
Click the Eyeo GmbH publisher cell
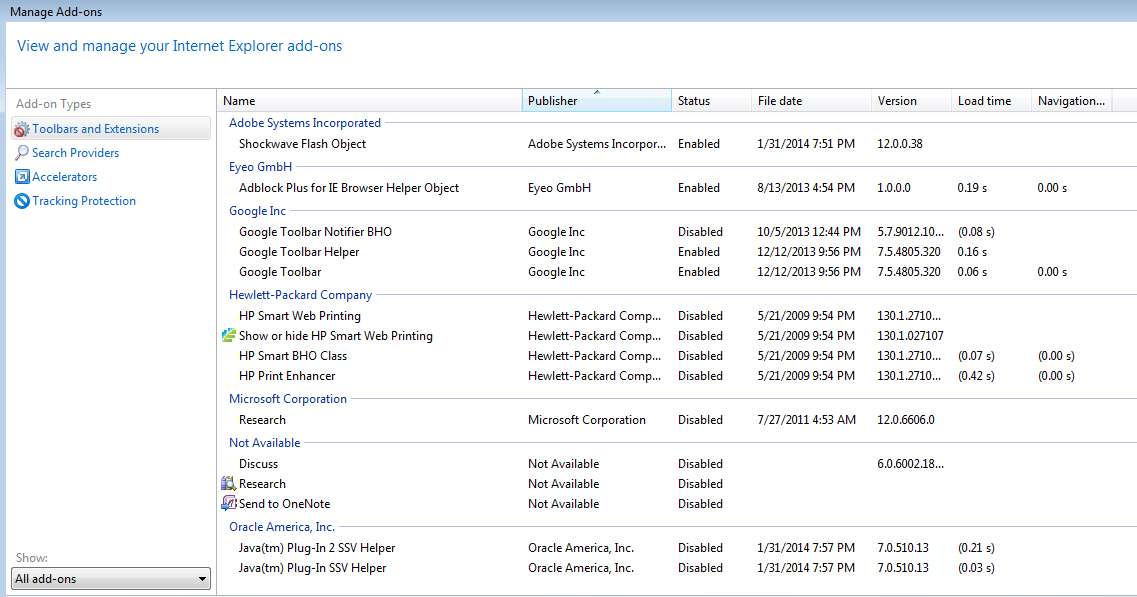coord(559,188)
